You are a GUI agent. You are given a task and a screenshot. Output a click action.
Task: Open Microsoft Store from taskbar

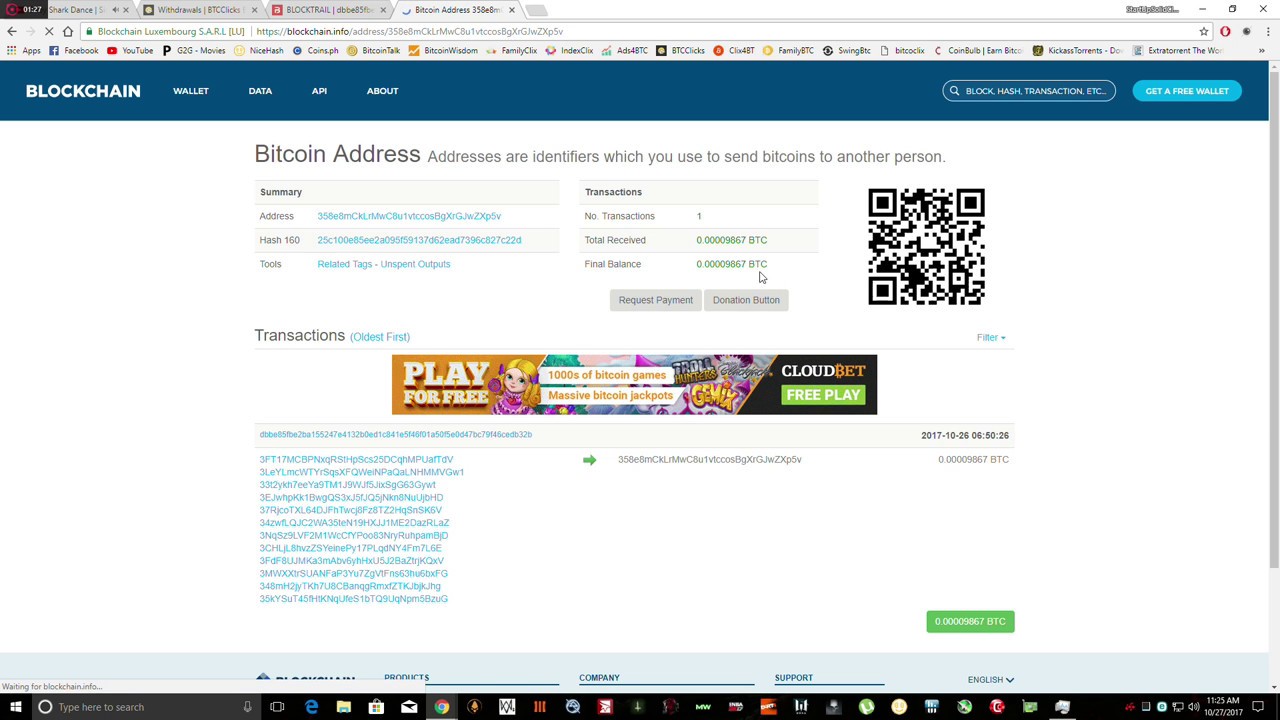point(376,707)
